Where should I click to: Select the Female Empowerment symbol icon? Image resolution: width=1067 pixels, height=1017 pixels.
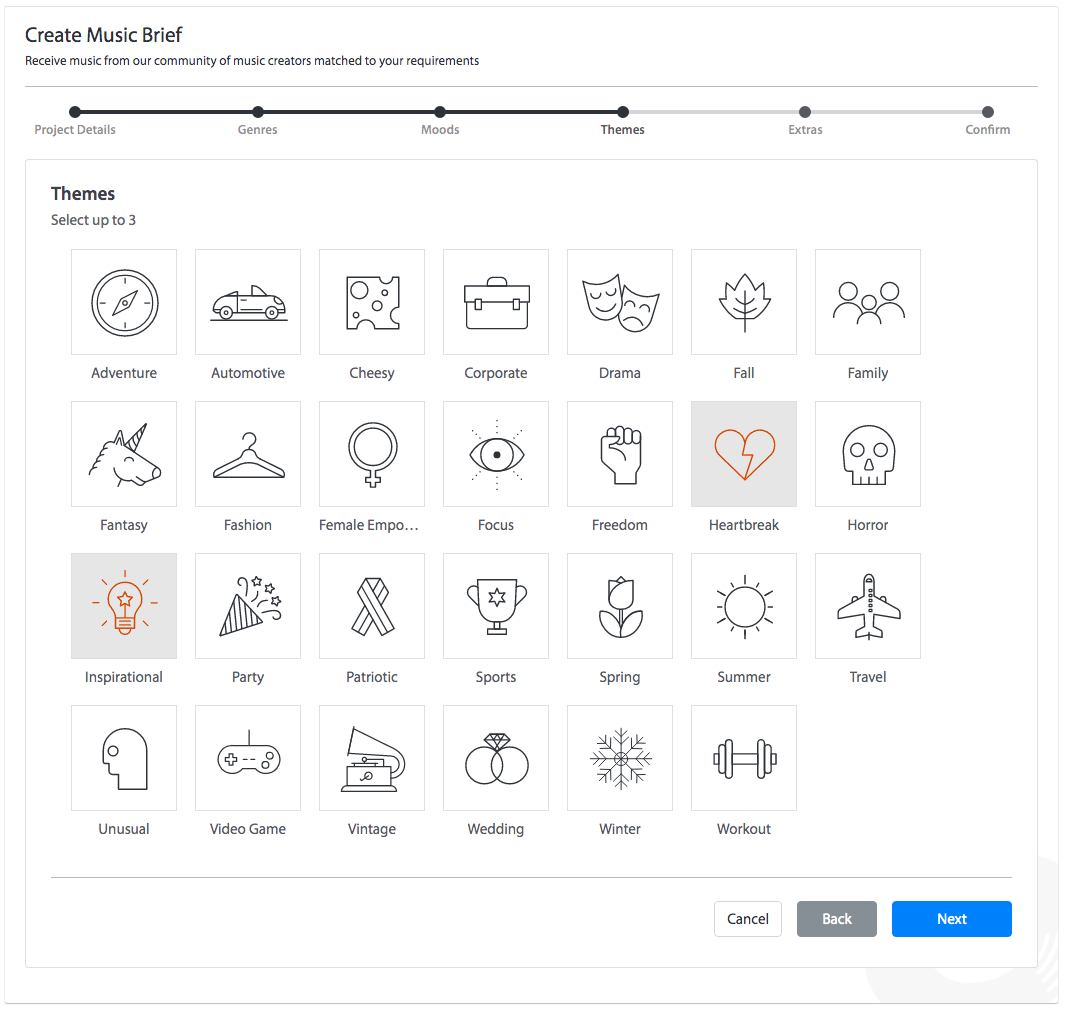[372, 454]
